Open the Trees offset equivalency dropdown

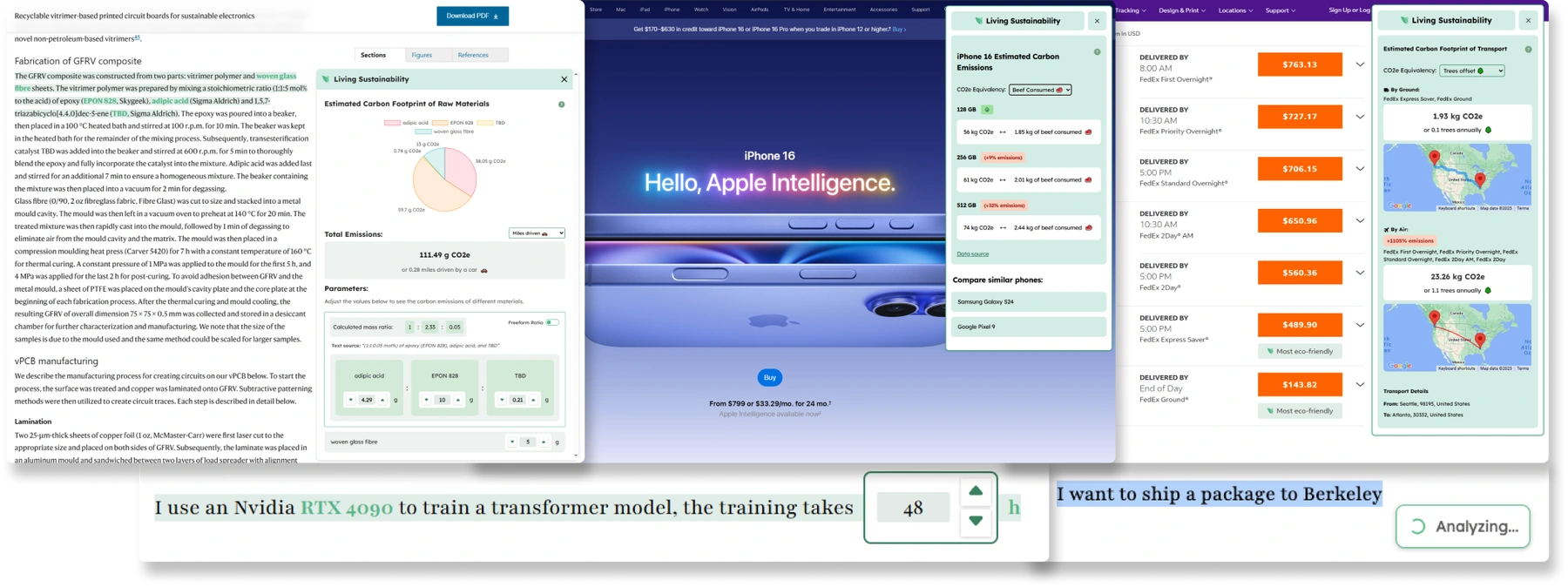tap(1471, 71)
